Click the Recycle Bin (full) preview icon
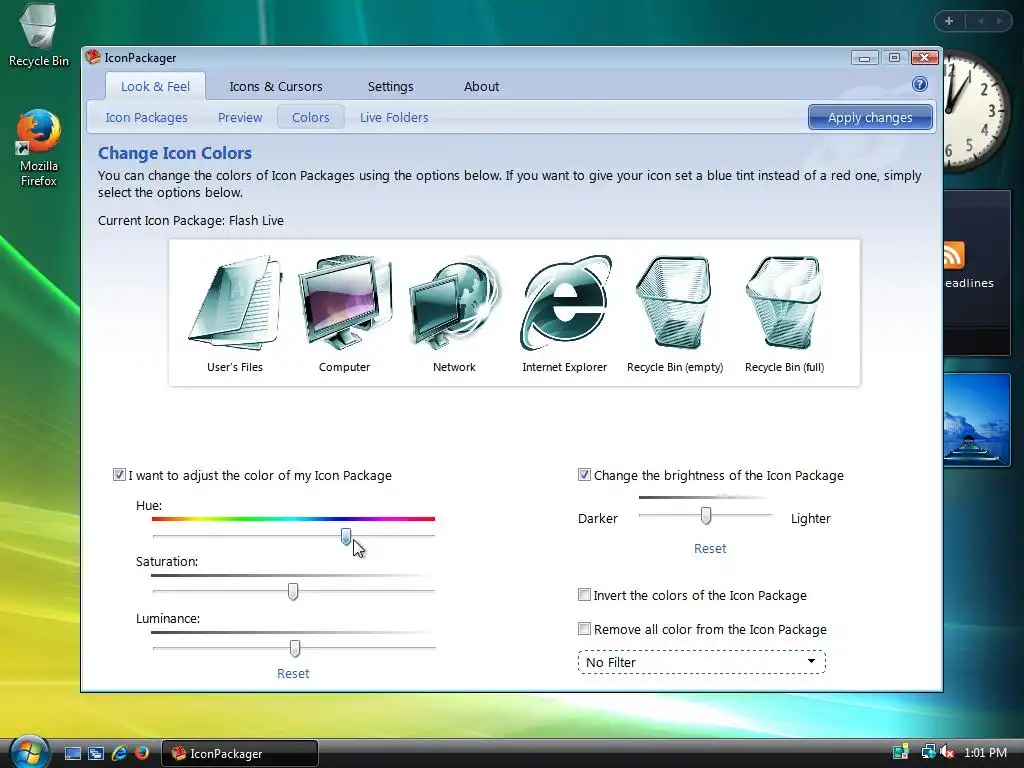This screenshot has width=1024, height=768. point(784,303)
